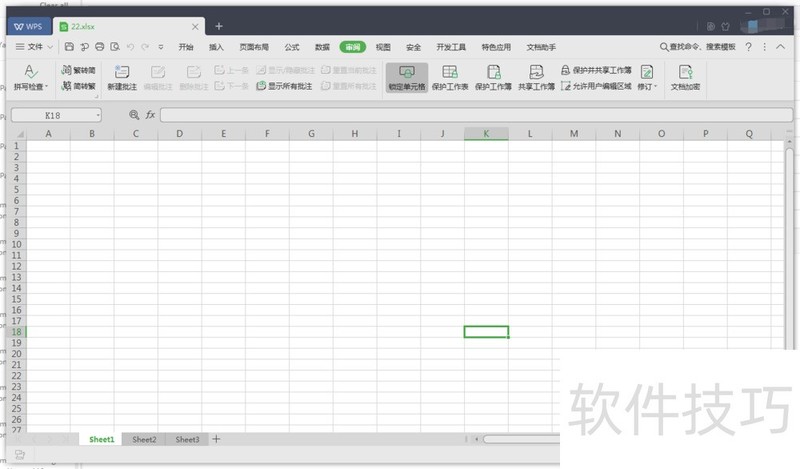Select the 审阅 (Review) tab

point(353,47)
